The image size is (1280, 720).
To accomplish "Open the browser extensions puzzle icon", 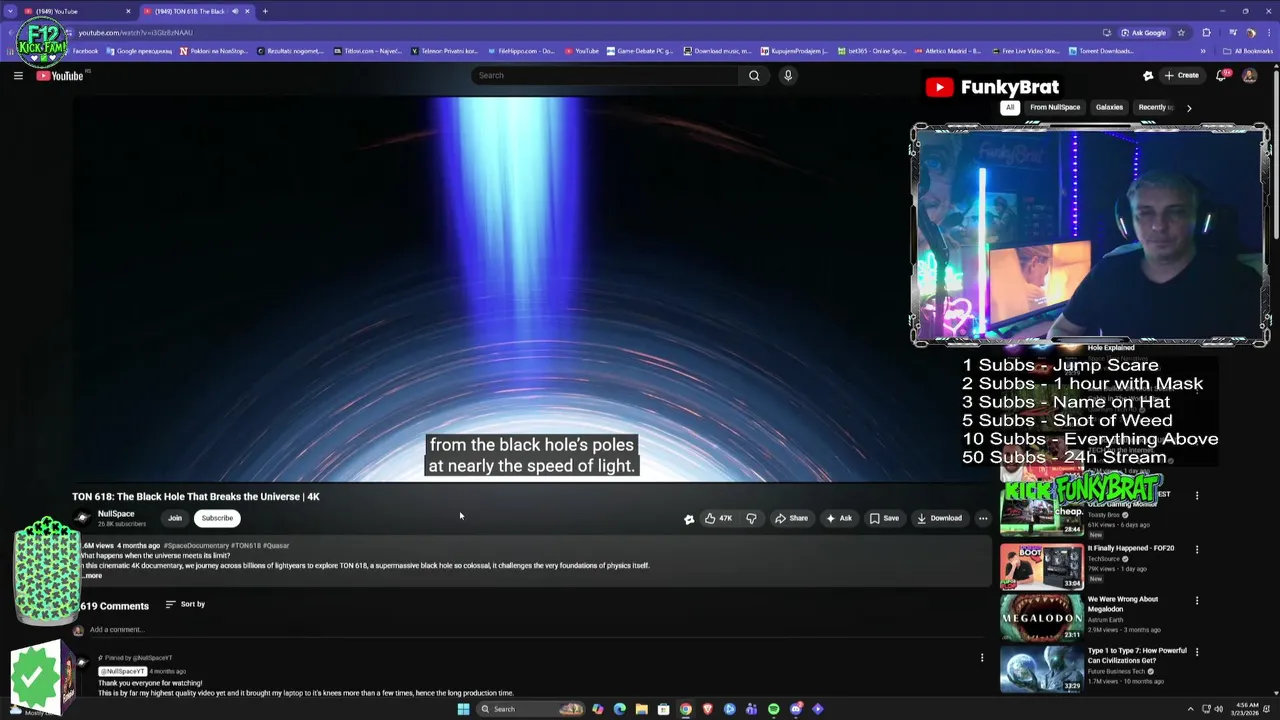I will coord(1206,32).
